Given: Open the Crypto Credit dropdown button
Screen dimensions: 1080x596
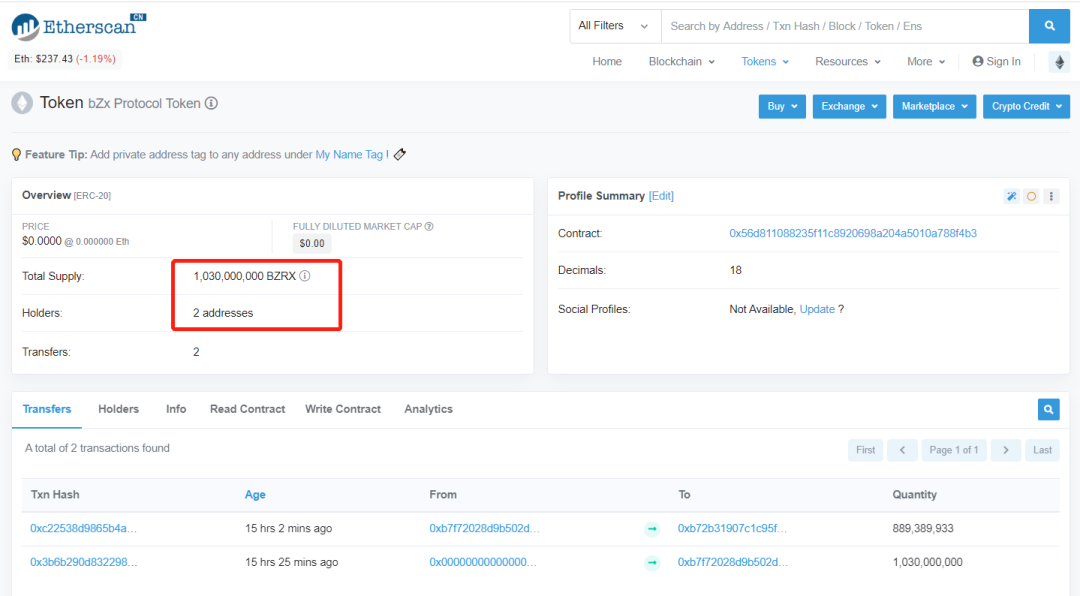Looking at the screenshot, I should coord(1026,106).
